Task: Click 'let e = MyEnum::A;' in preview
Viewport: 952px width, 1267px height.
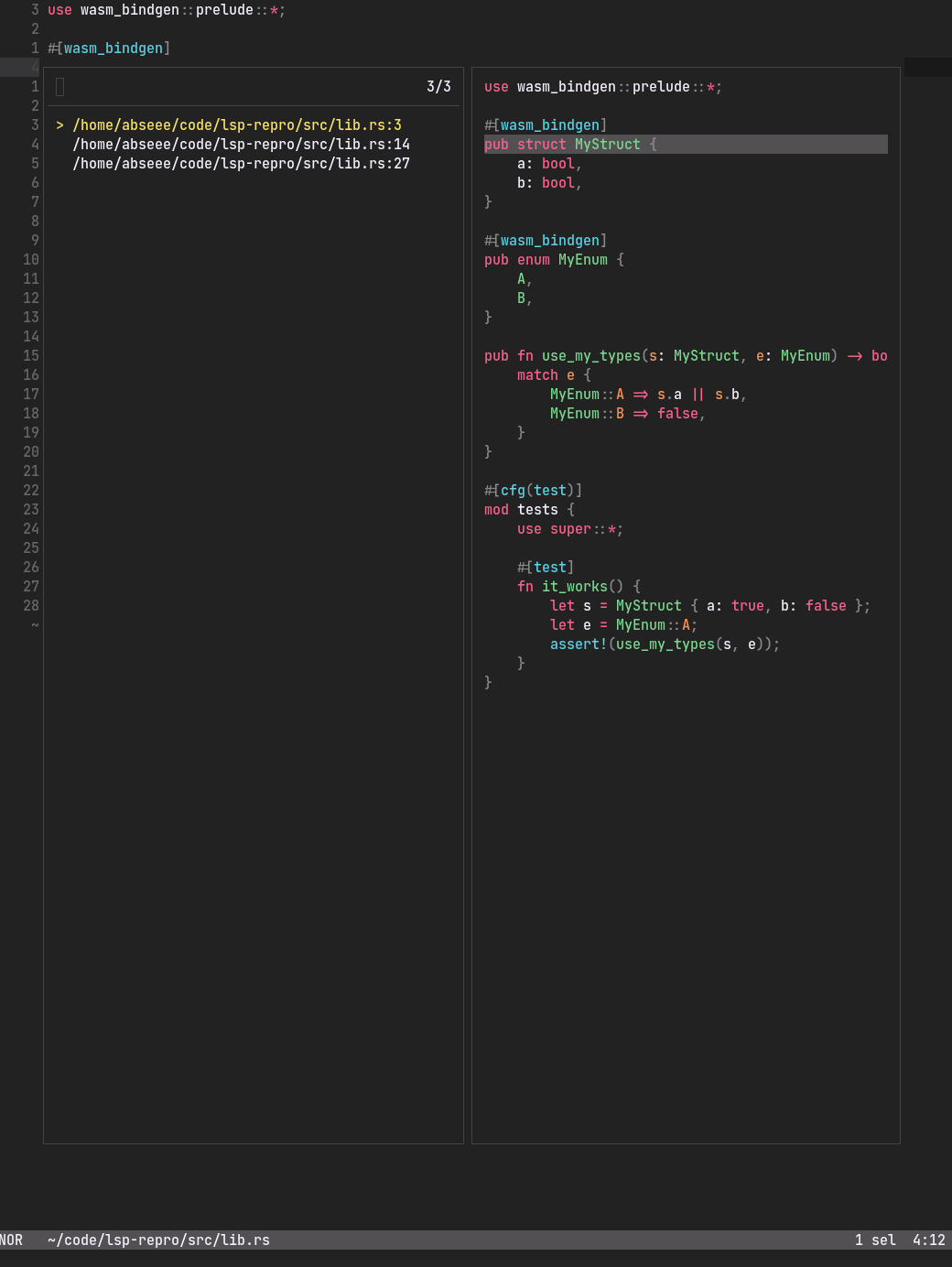Action: pos(623,625)
